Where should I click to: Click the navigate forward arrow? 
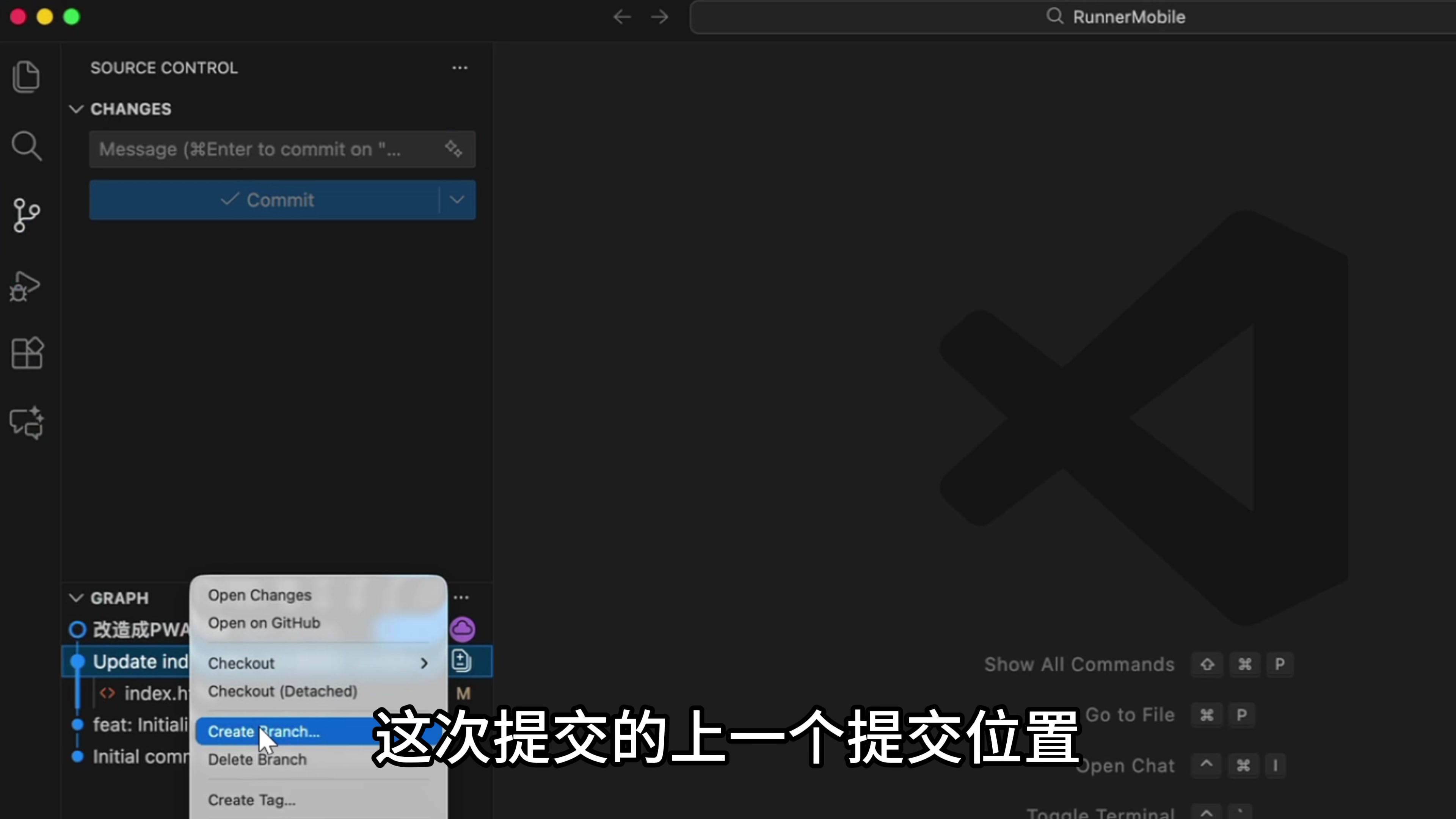[660, 17]
